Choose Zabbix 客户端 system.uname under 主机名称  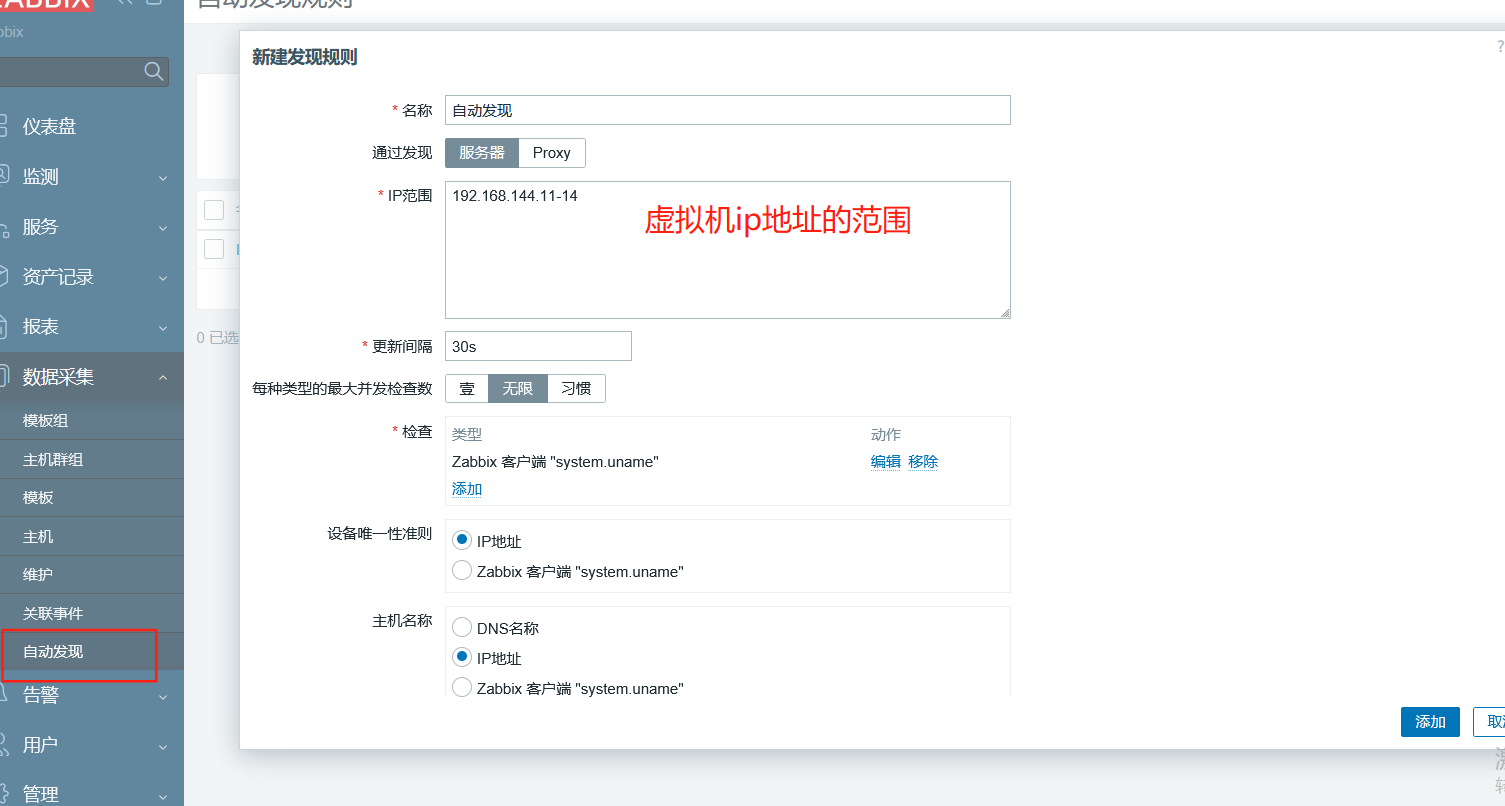(x=462, y=687)
